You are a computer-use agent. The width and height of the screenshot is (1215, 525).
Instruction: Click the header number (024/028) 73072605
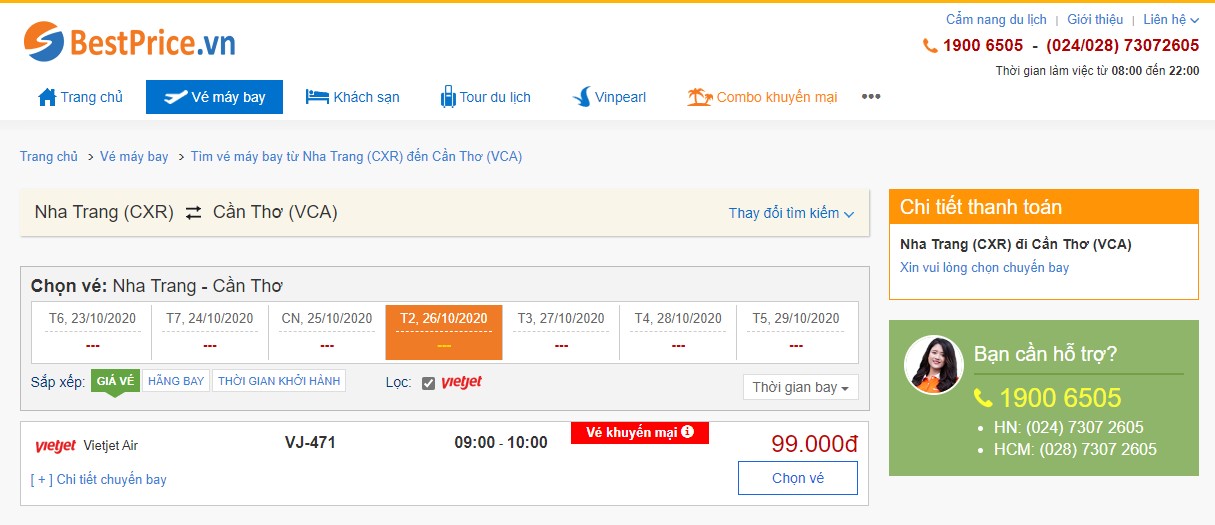[x=1123, y=45]
